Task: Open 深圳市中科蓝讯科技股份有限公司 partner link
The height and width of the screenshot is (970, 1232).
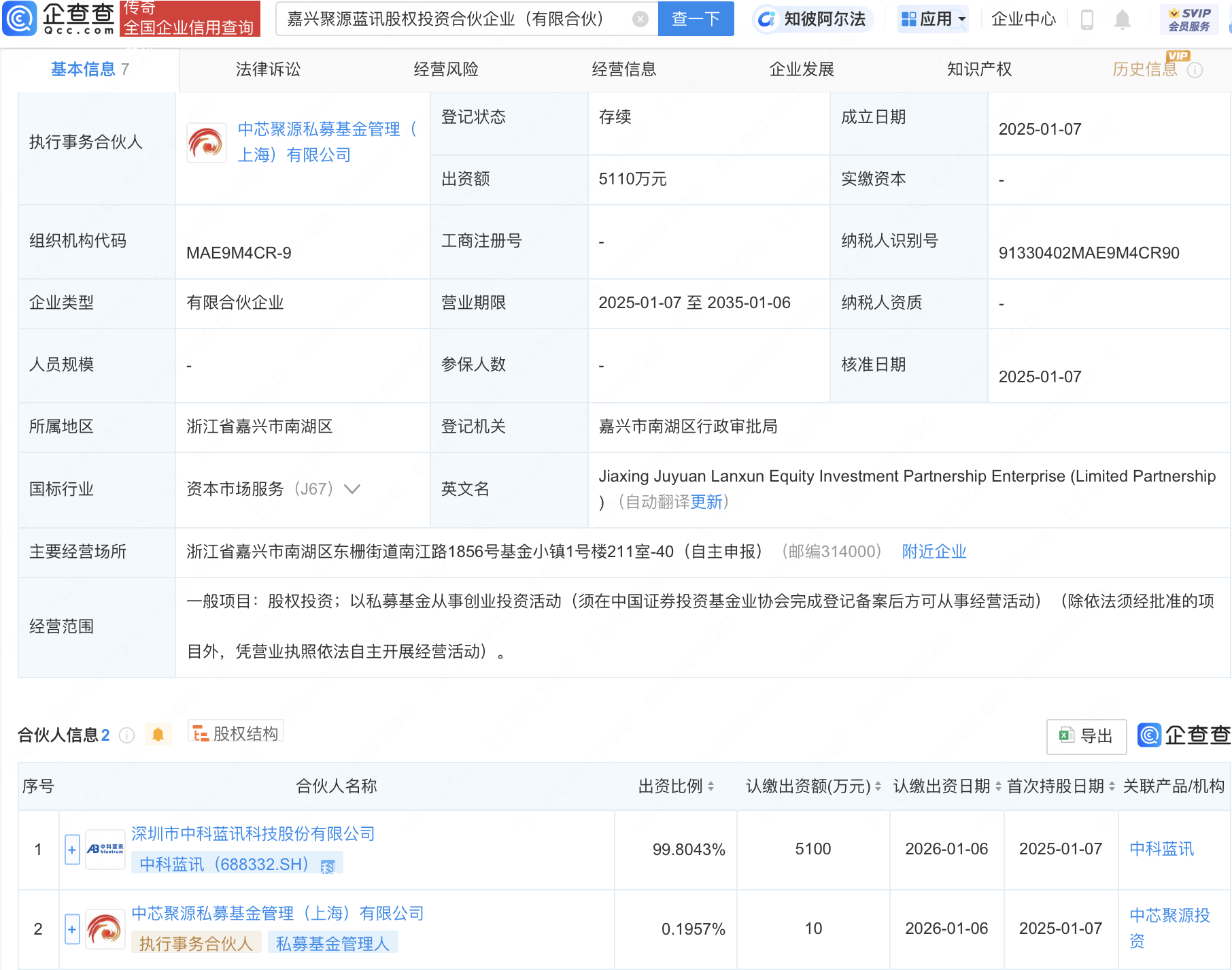Action: point(253,834)
